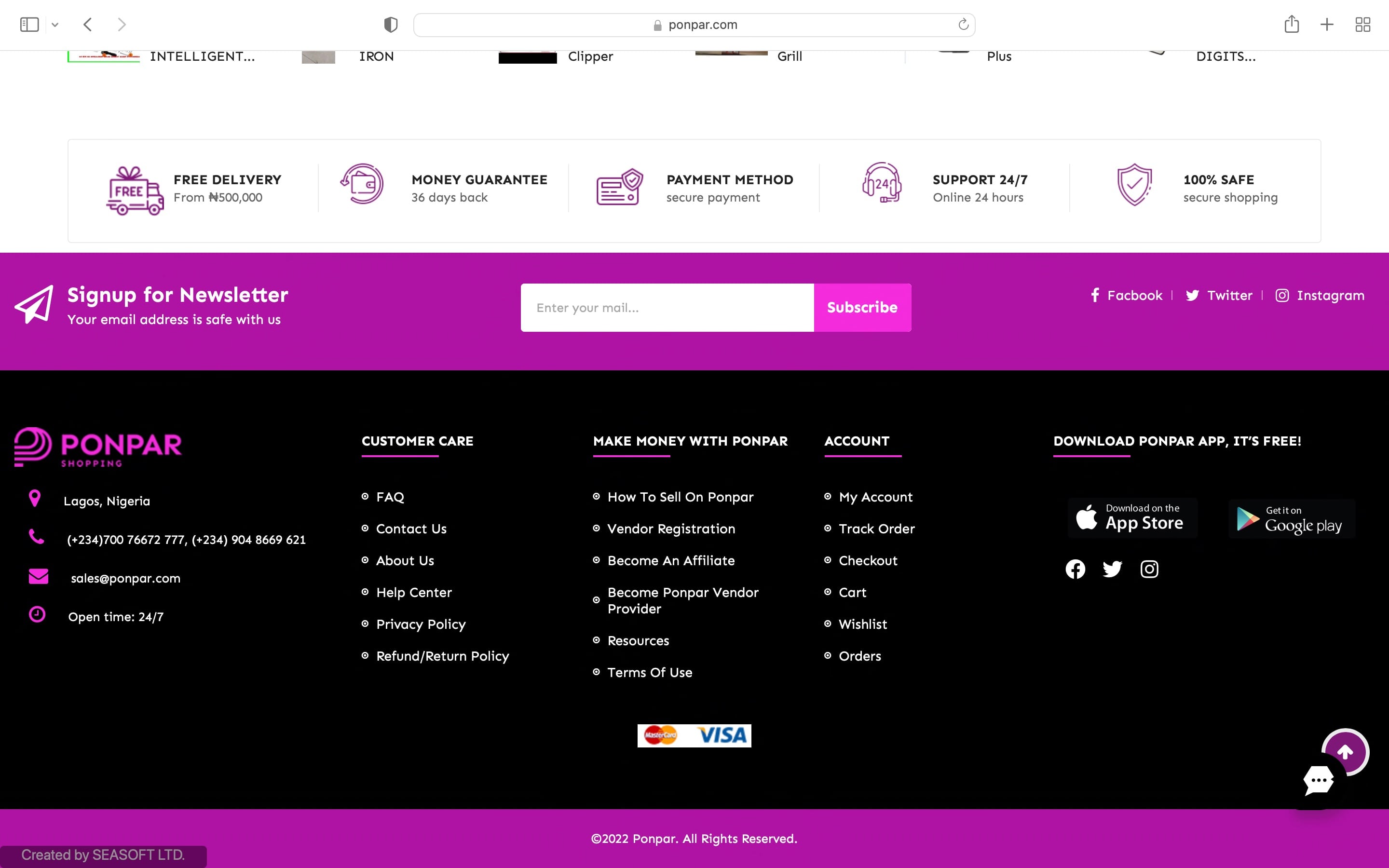Viewport: 1389px width, 868px height.
Task: Show the tab overview grid icon
Action: 1362,25
